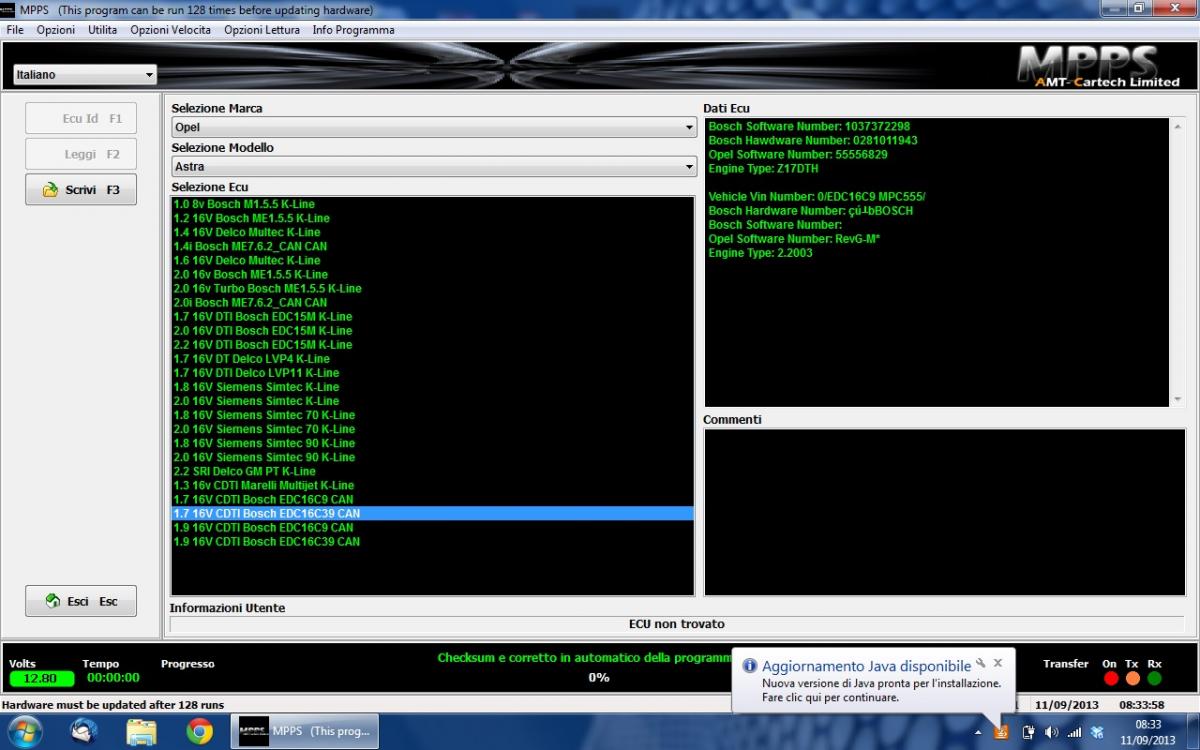Screen dimensions: 1200x750
Task: Select 2.0 16V Siemens Simtec 90 K-Line
Action: tap(433, 457)
